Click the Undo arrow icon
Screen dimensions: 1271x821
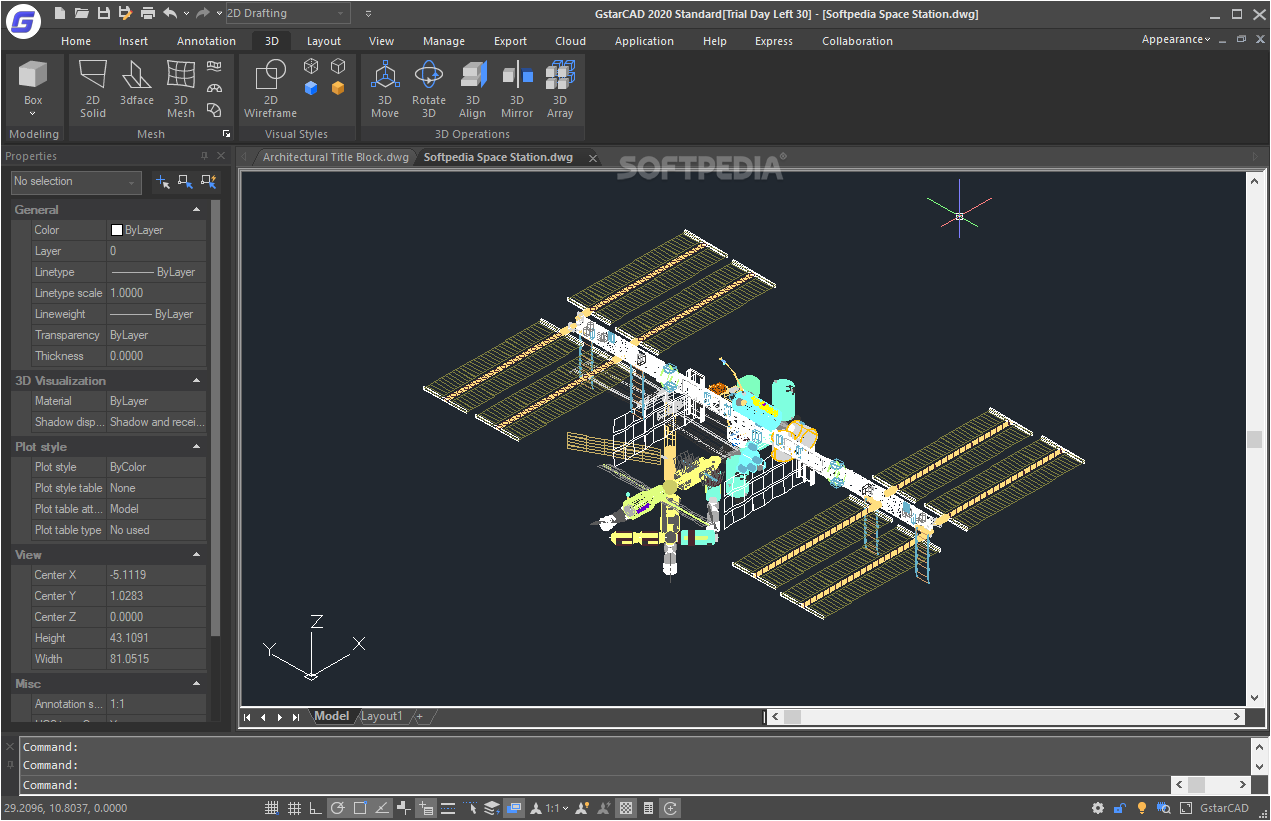point(170,13)
